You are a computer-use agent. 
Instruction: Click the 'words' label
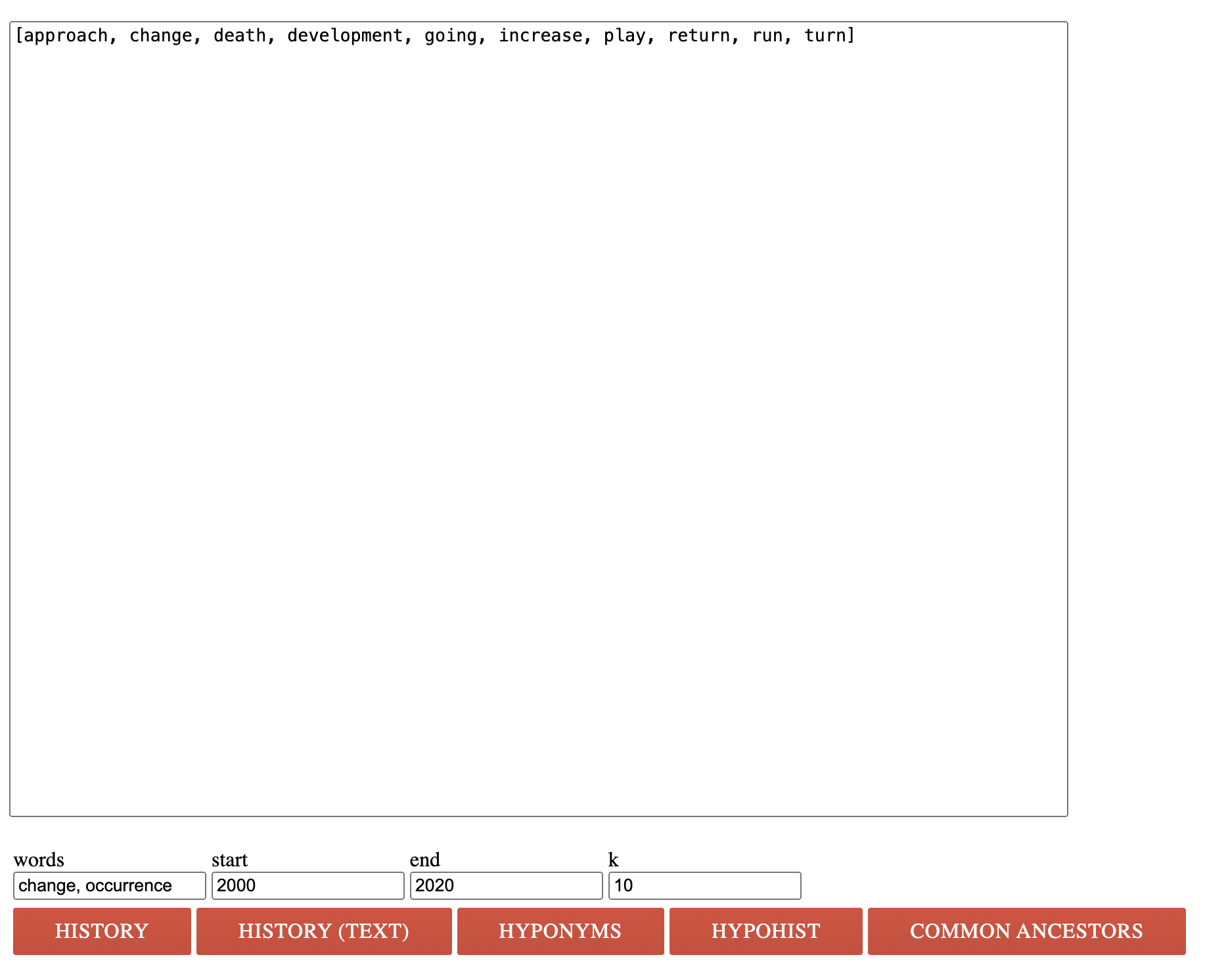39,859
